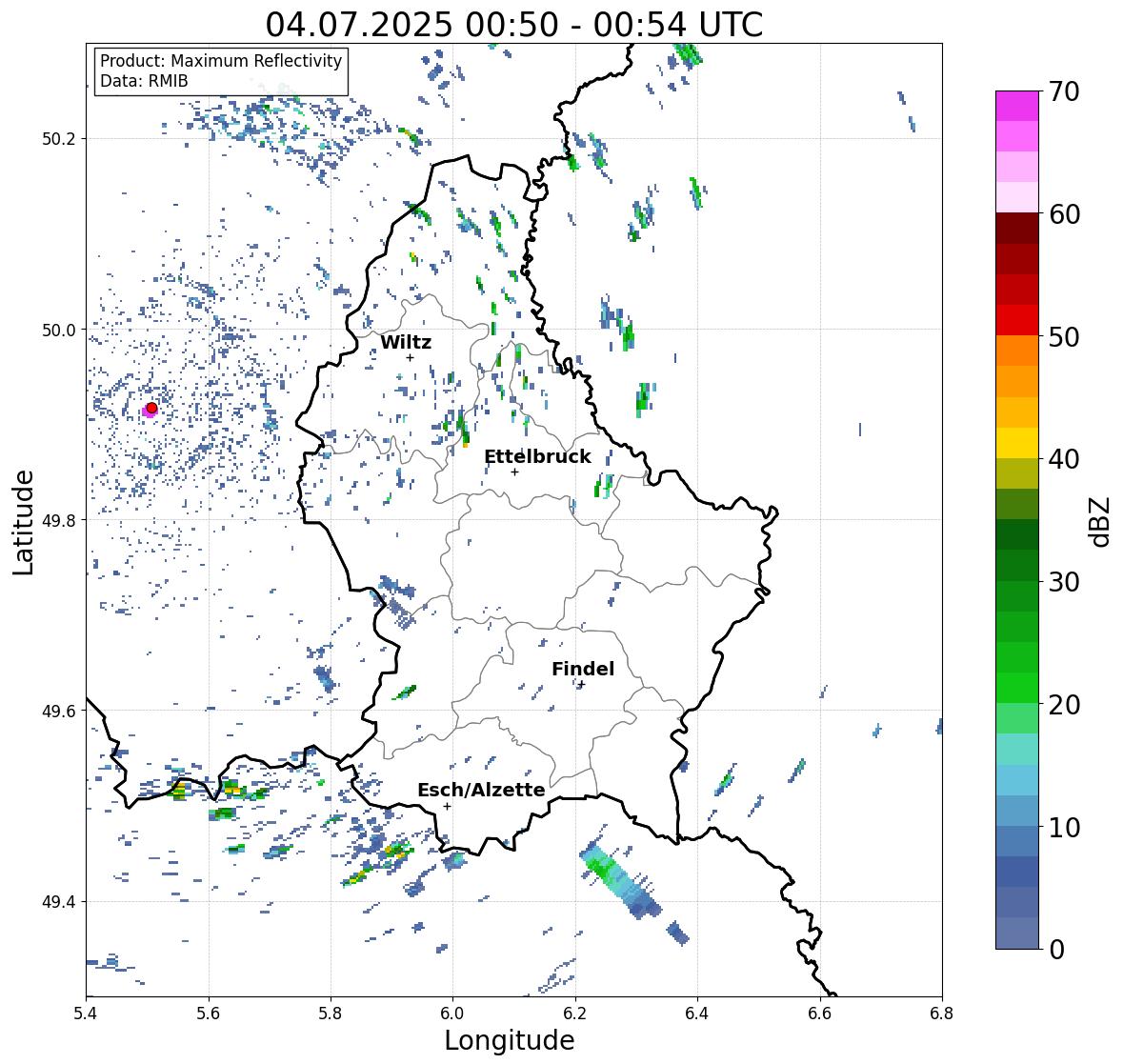The image size is (1123, 1064).
Task: Click the Esch/Alzette station label
Action: click(x=481, y=790)
